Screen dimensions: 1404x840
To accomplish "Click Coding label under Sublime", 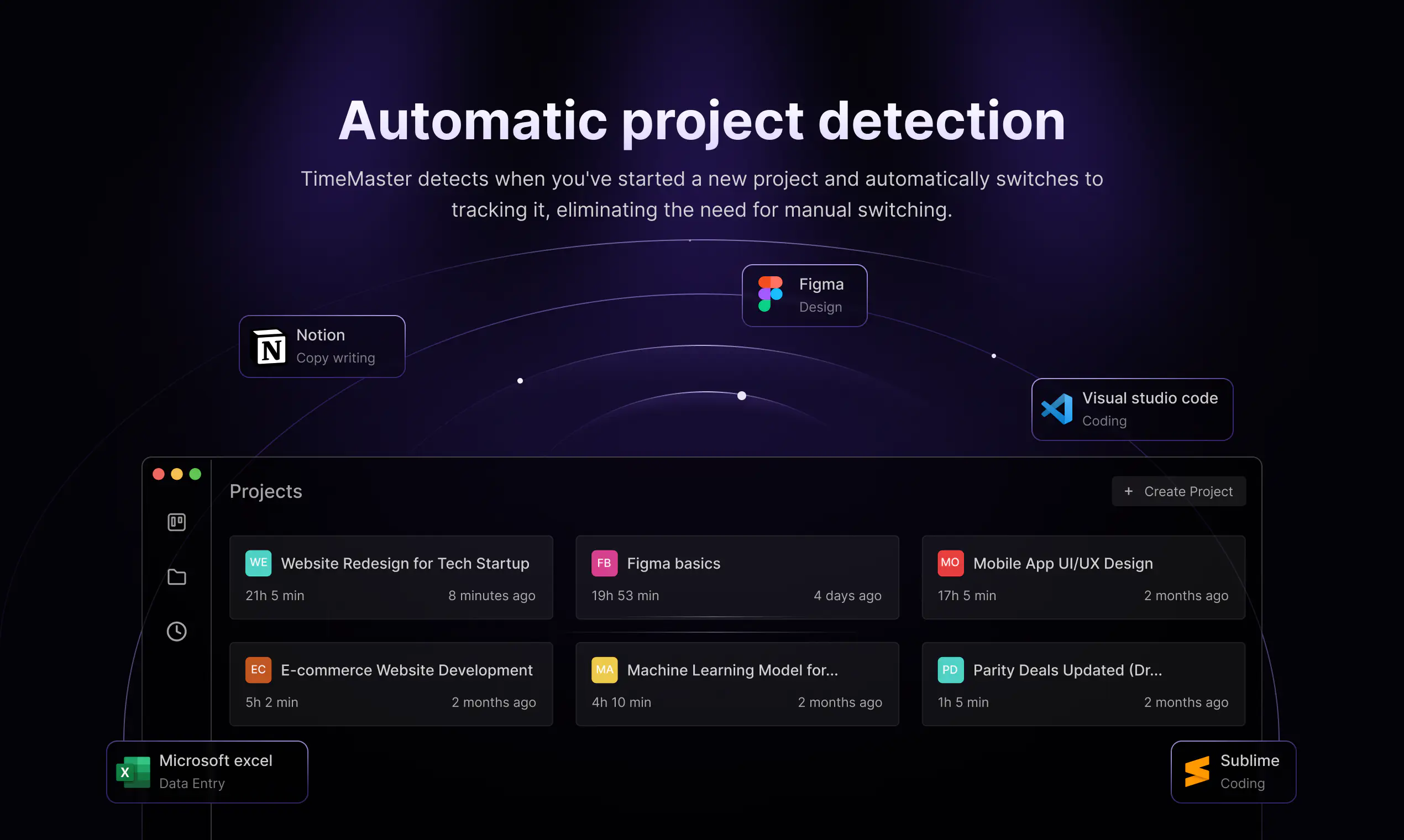I will tap(1242, 784).
